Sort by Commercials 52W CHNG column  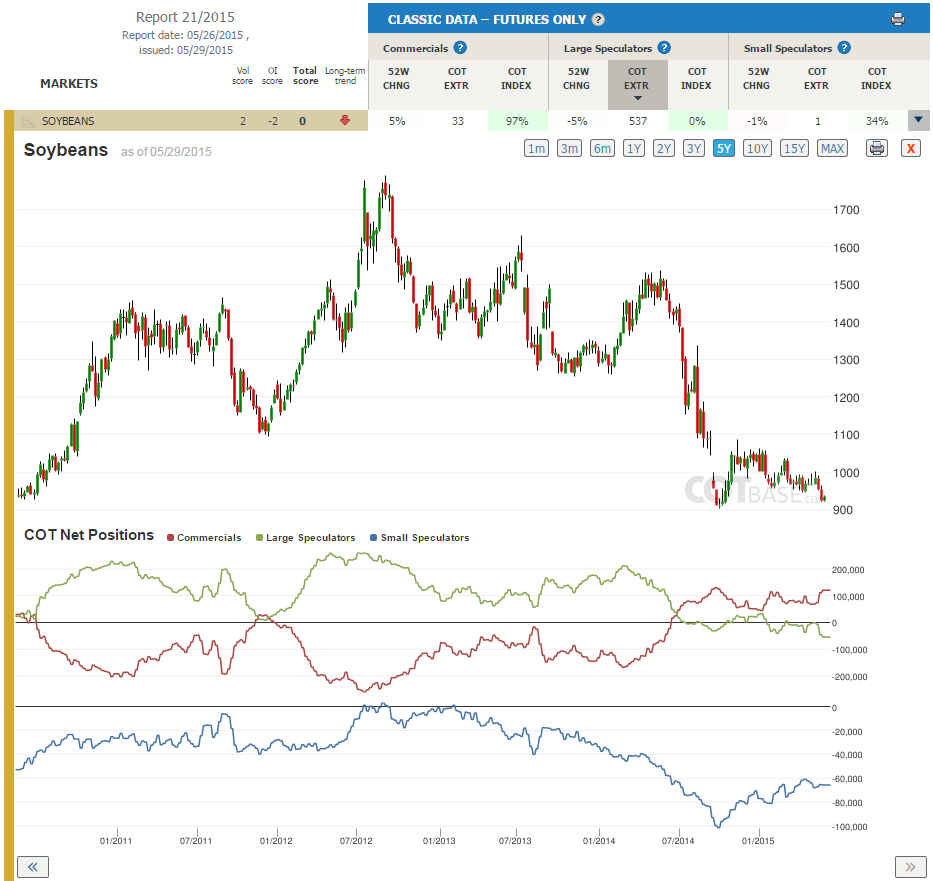click(x=397, y=79)
